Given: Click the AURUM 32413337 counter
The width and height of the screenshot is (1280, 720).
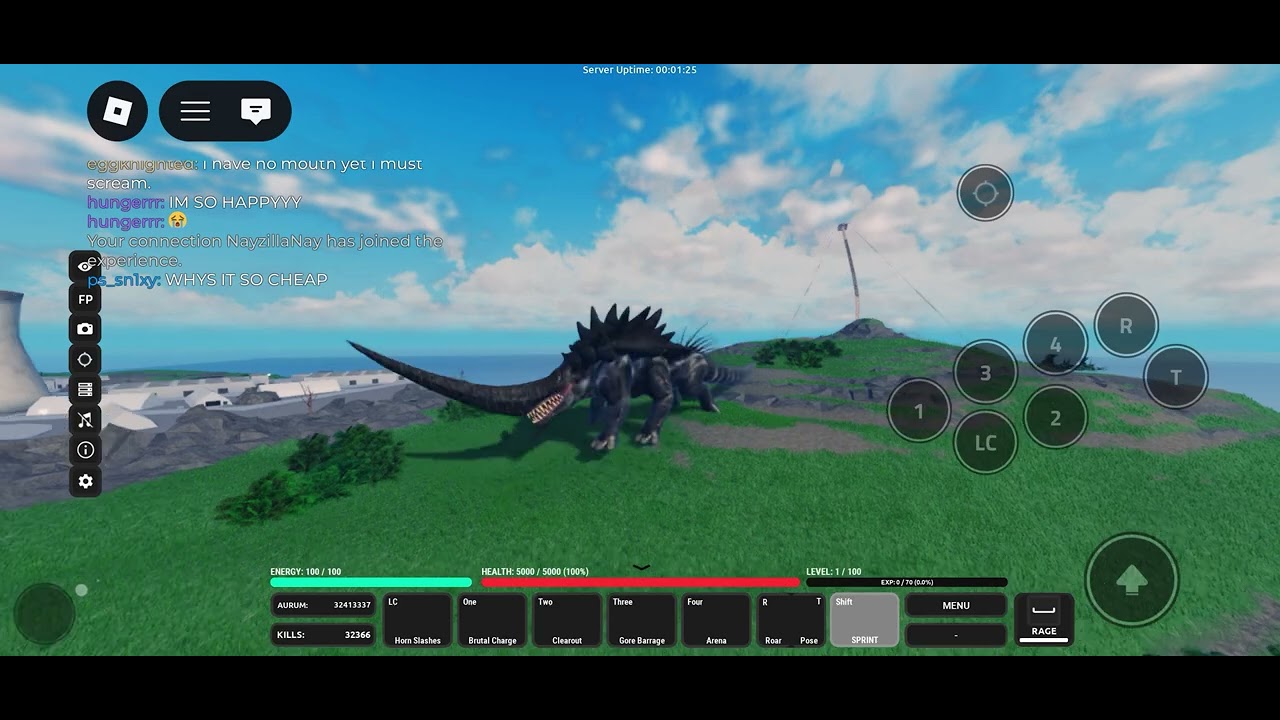Looking at the screenshot, I should 323,605.
